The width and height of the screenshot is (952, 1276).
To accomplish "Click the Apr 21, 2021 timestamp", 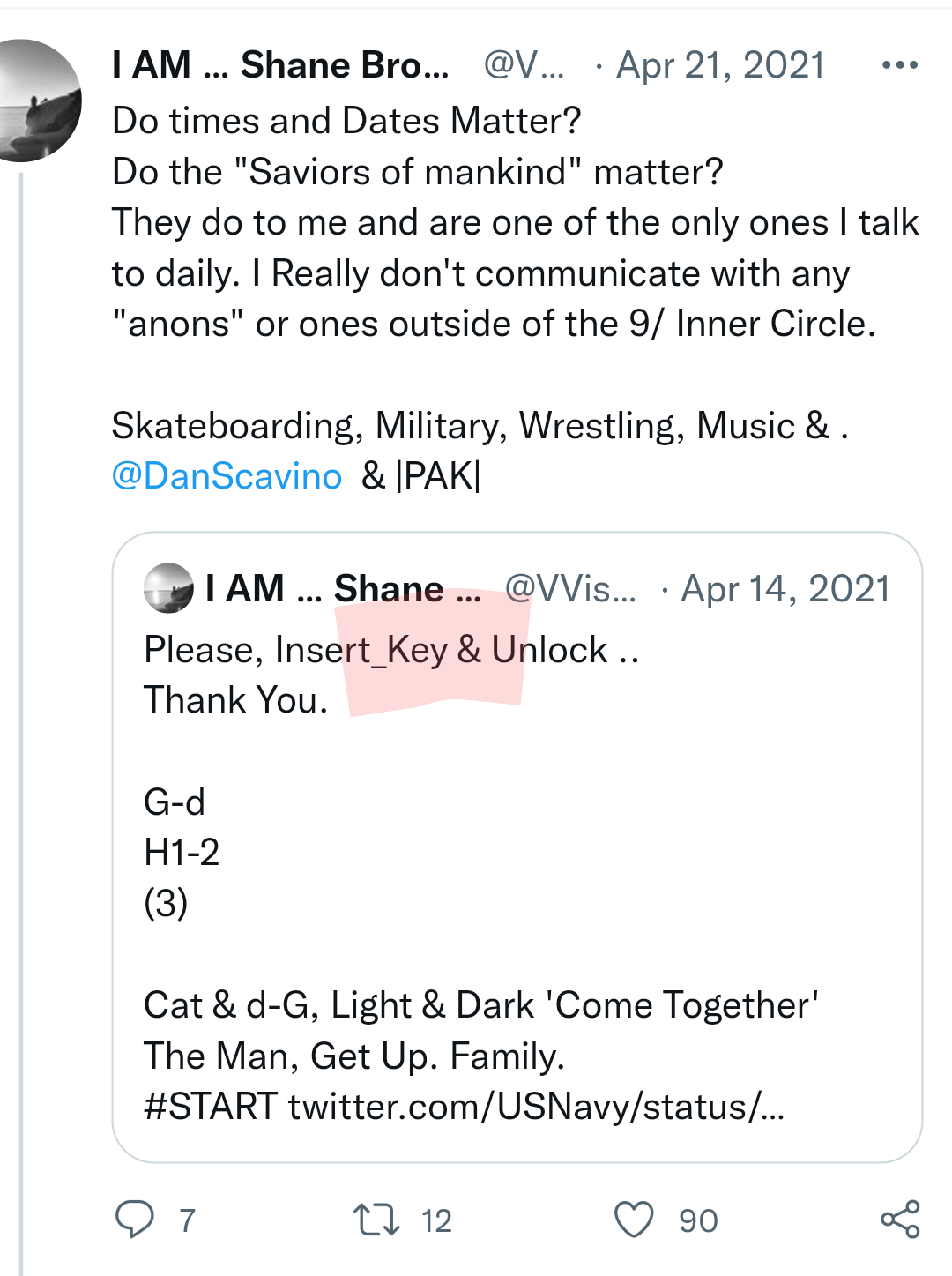I will coord(720,65).
